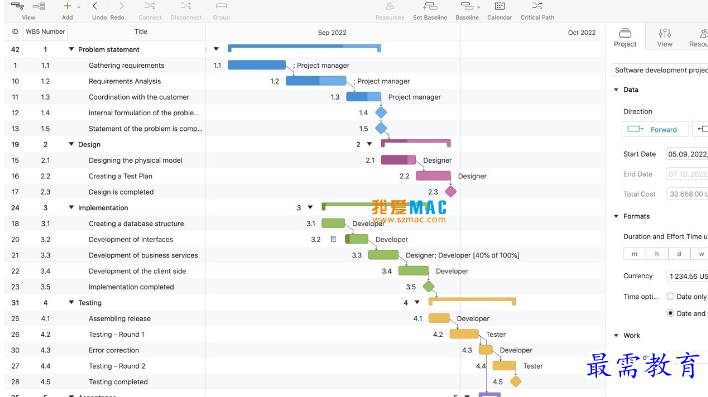The image size is (708, 397).
Task: Click the Redo arrow
Action: click(x=121, y=6)
